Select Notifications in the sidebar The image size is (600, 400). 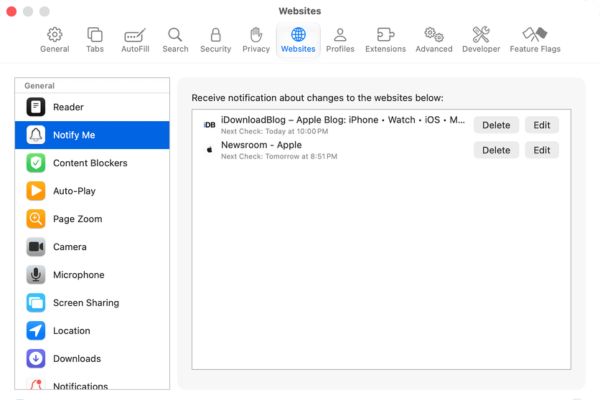(92, 382)
